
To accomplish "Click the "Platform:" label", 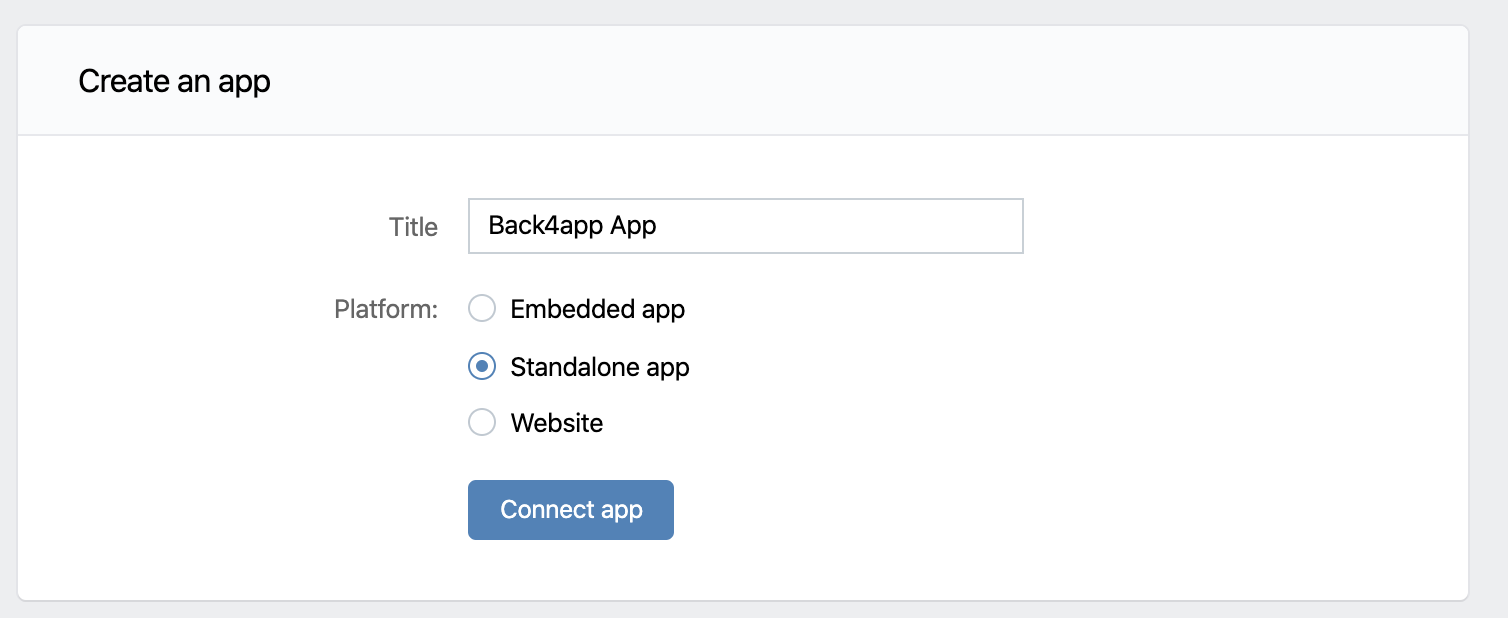I will 387,309.
